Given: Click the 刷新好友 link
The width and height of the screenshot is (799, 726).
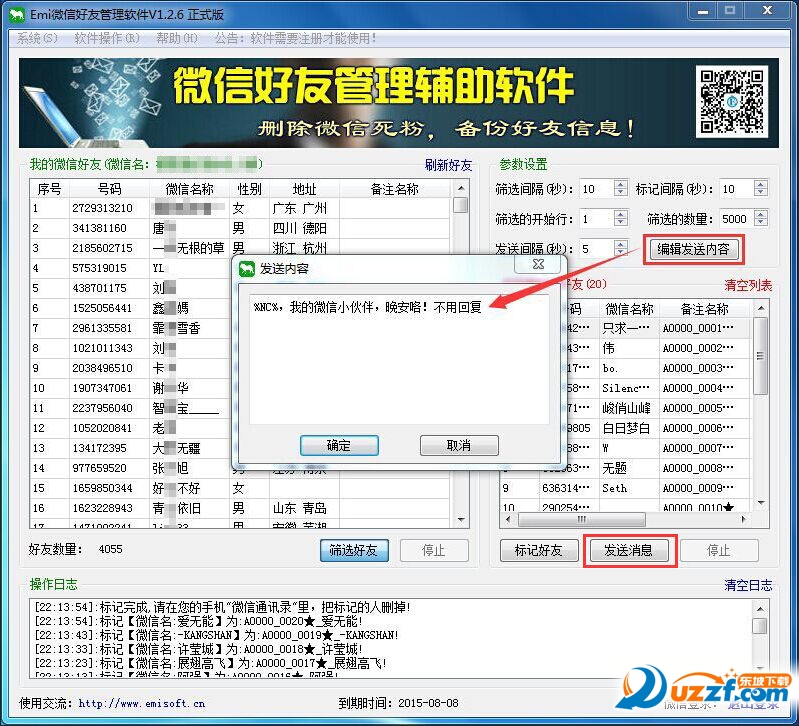Looking at the screenshot, I should [448, 165].
